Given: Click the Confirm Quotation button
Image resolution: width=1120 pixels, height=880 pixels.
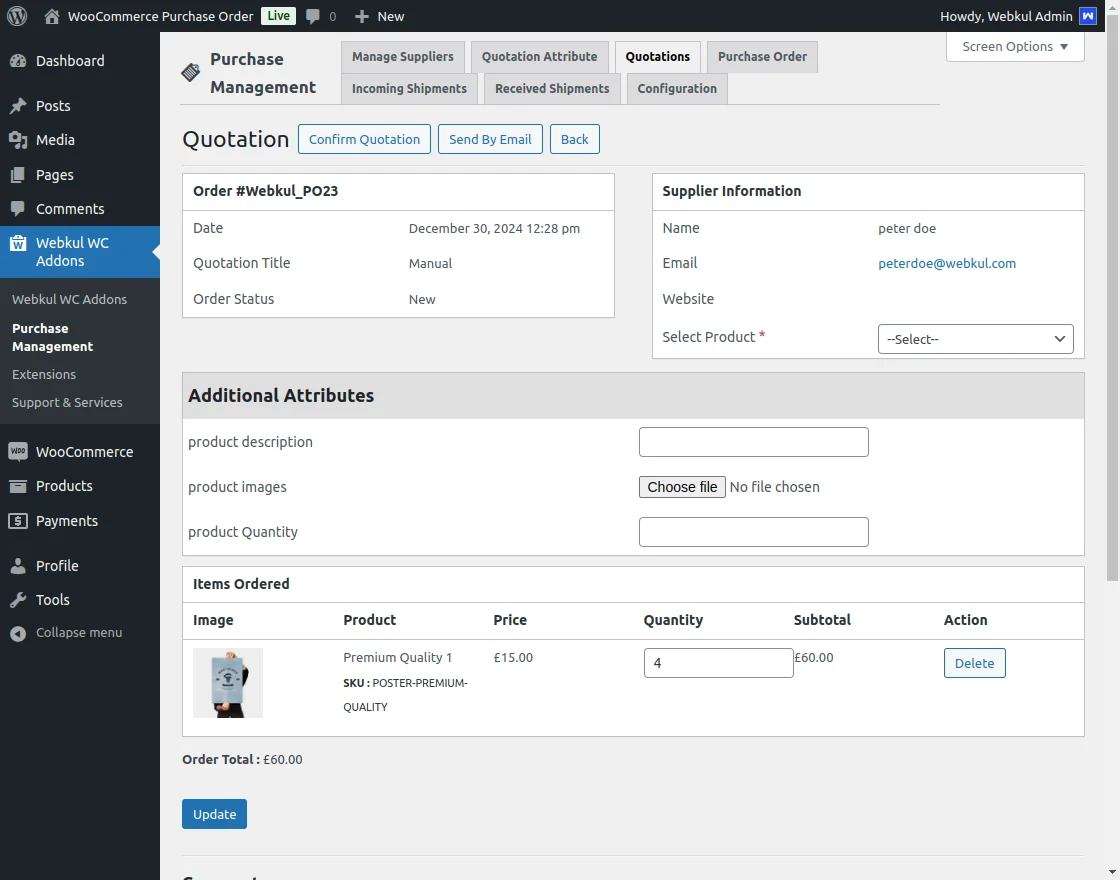Looking at the screenshot, I should [x=364, y=139].
